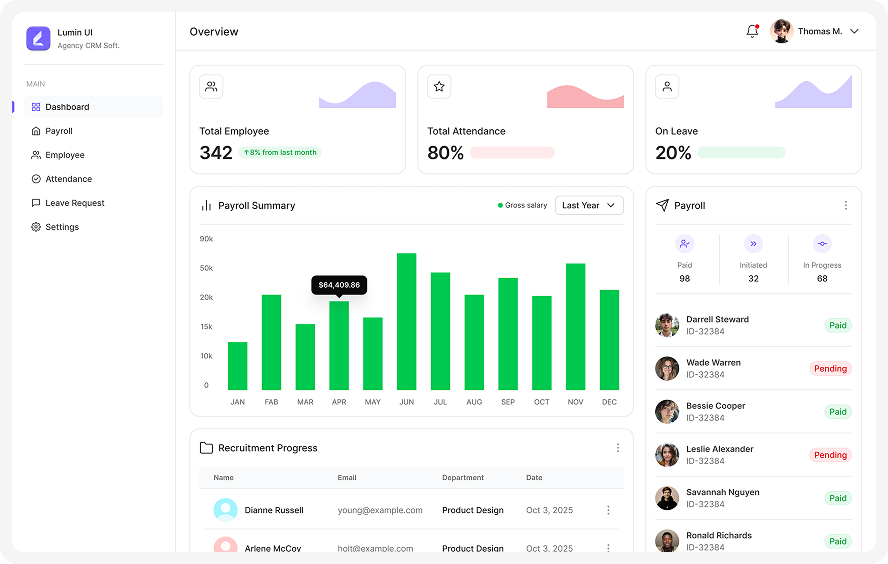Click the In Progress icon in Payroll

822,243
